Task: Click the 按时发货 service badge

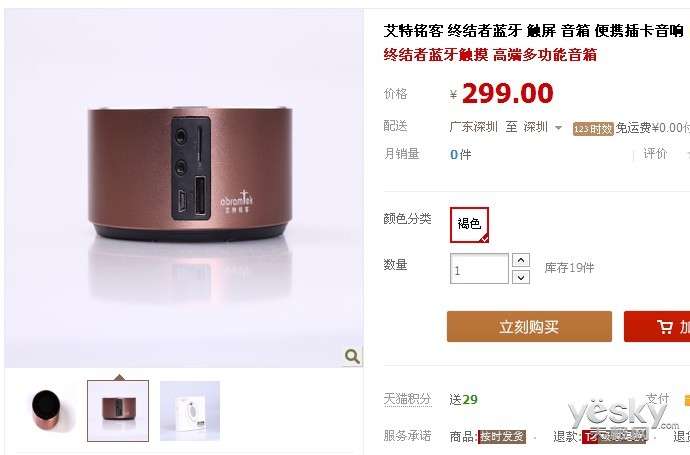Action: 502,437
